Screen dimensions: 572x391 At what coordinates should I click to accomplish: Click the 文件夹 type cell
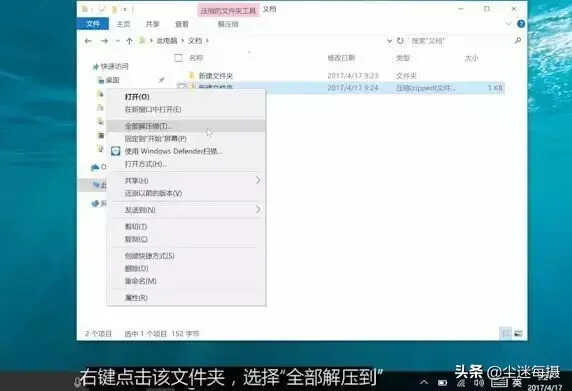point(406,76)
